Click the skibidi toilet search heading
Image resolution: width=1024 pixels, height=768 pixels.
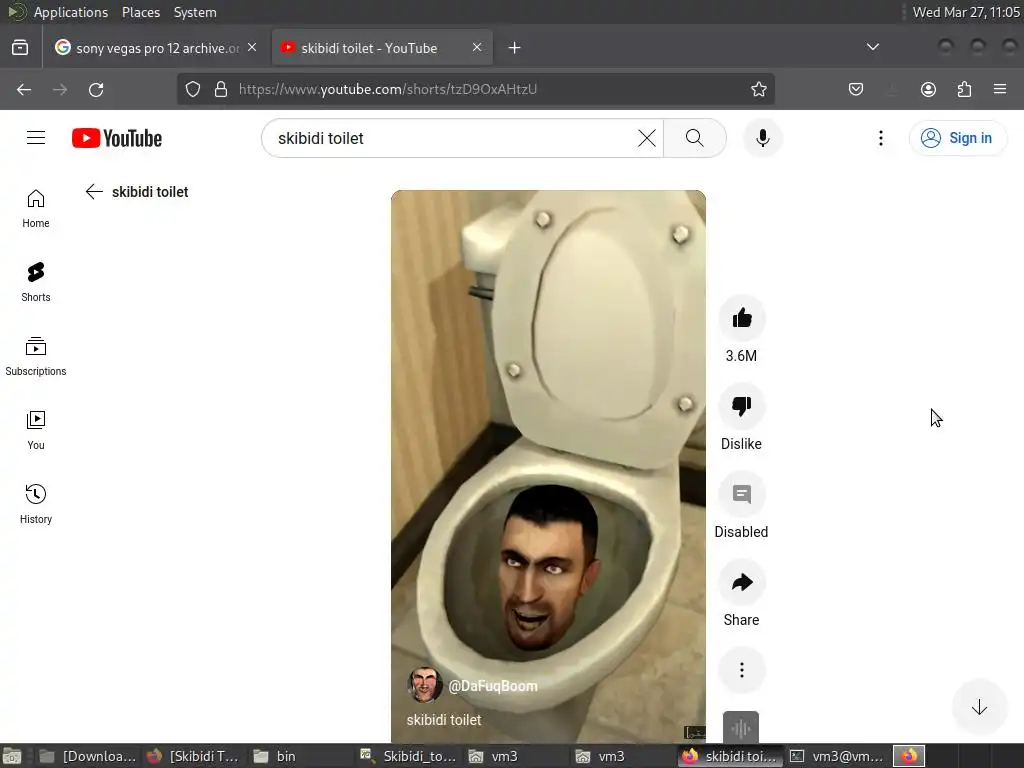pyautogui.click(x=150, y=191)
